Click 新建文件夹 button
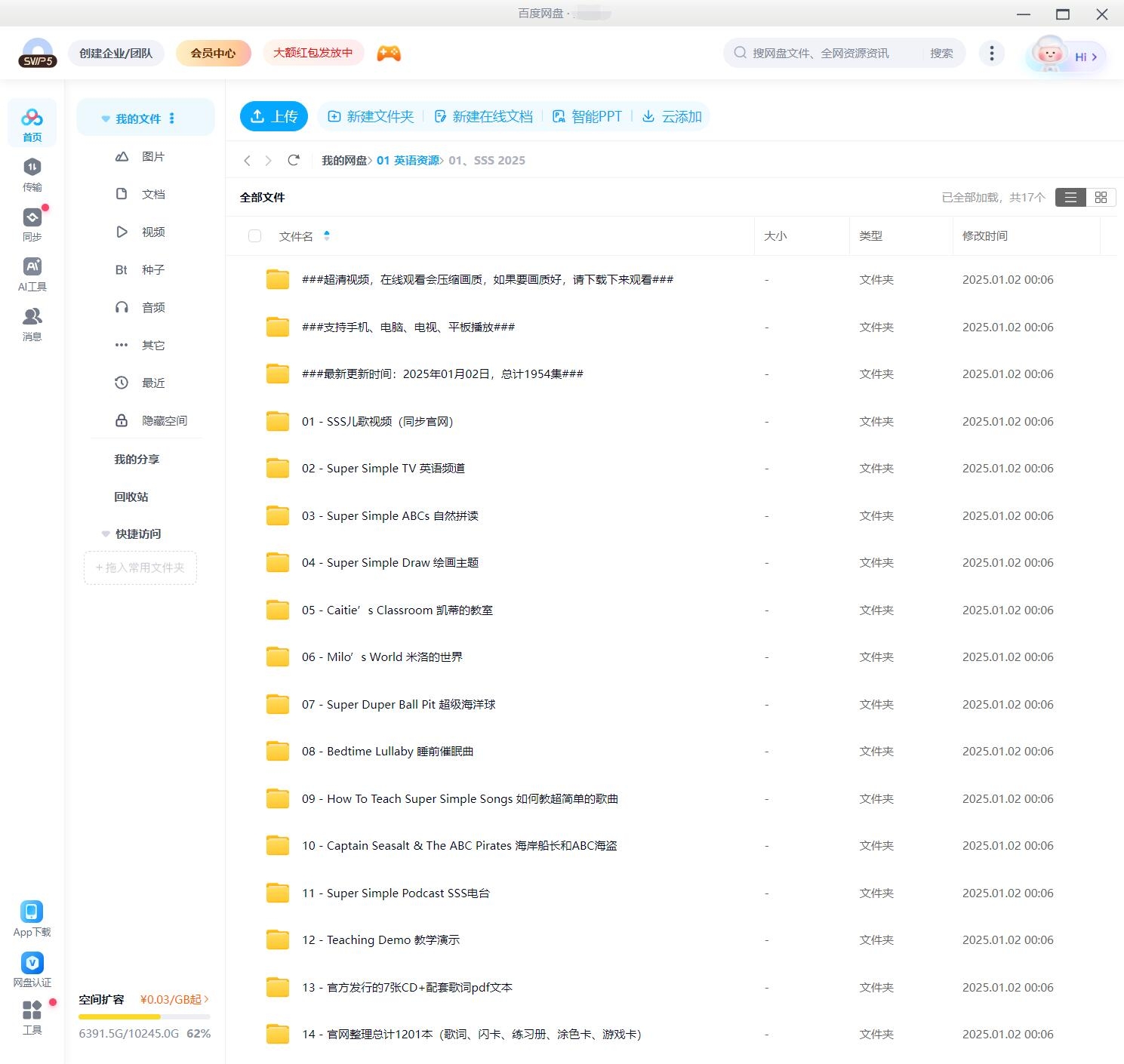Image resolution: width=1124 pixels, height=1064 pixels. (x=371, y=116)
